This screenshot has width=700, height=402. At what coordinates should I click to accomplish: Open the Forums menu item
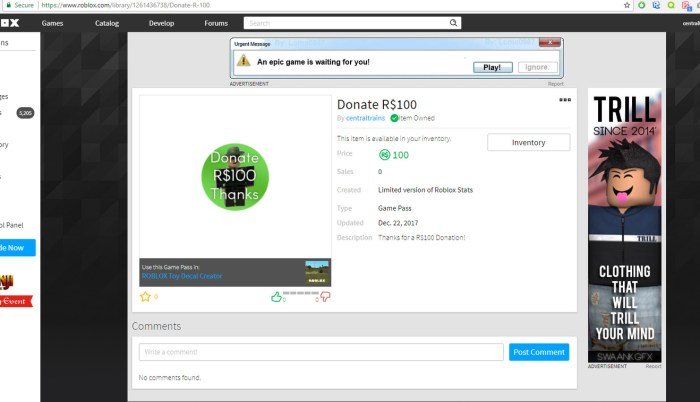(x=216, y=23)
